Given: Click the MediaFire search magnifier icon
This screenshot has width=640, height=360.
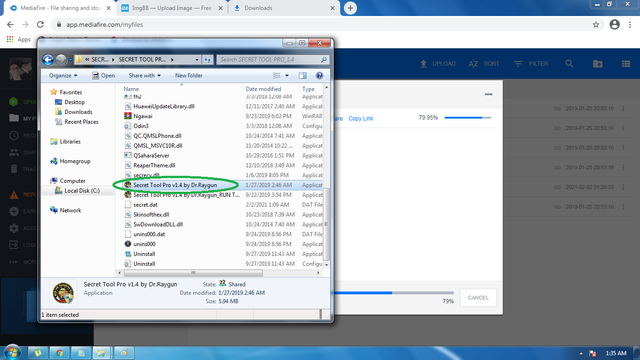Looking at the screenshot, I should coord(569,64).
